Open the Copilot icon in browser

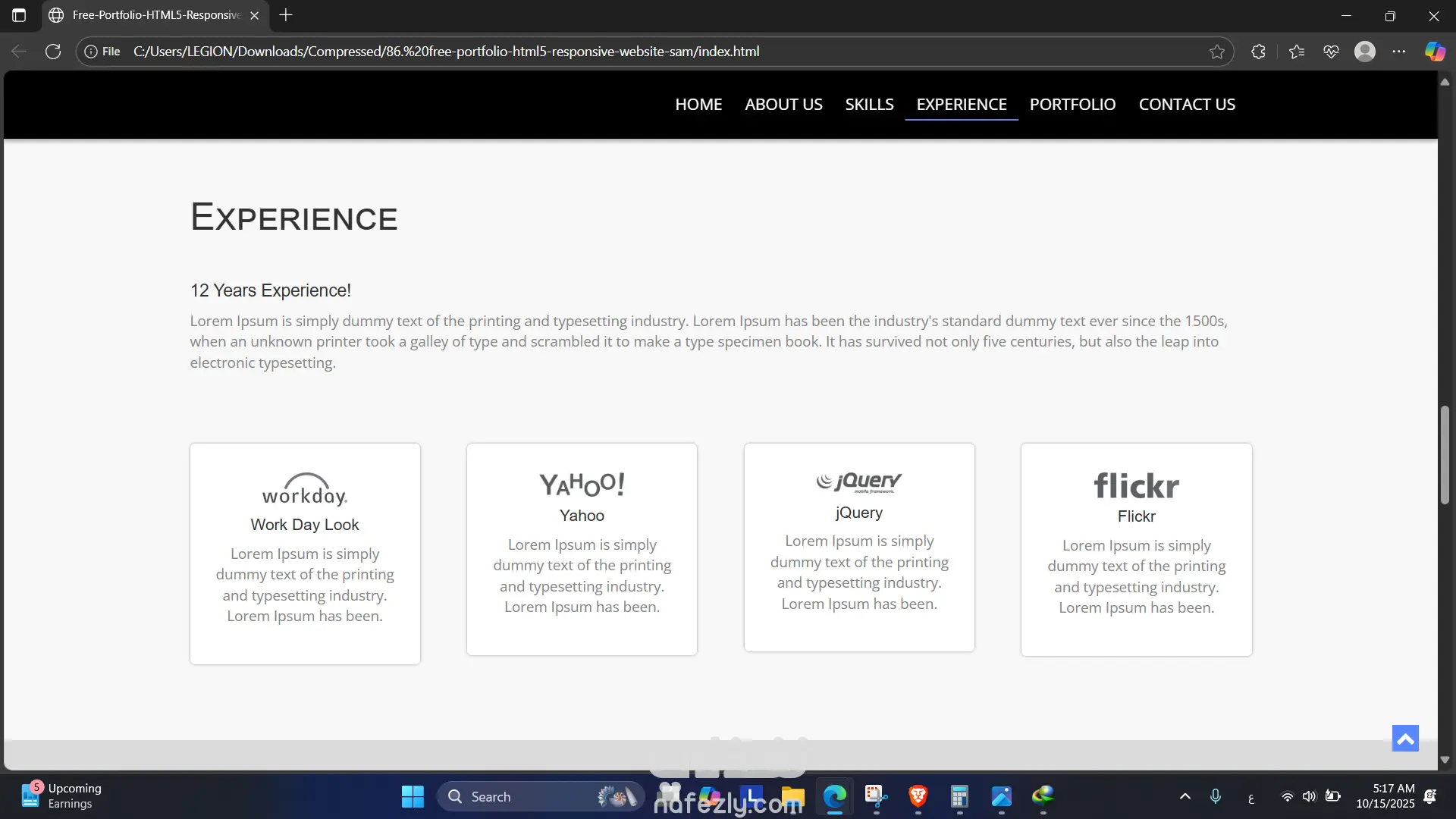pyautogui.click(x=1435, y=52)
